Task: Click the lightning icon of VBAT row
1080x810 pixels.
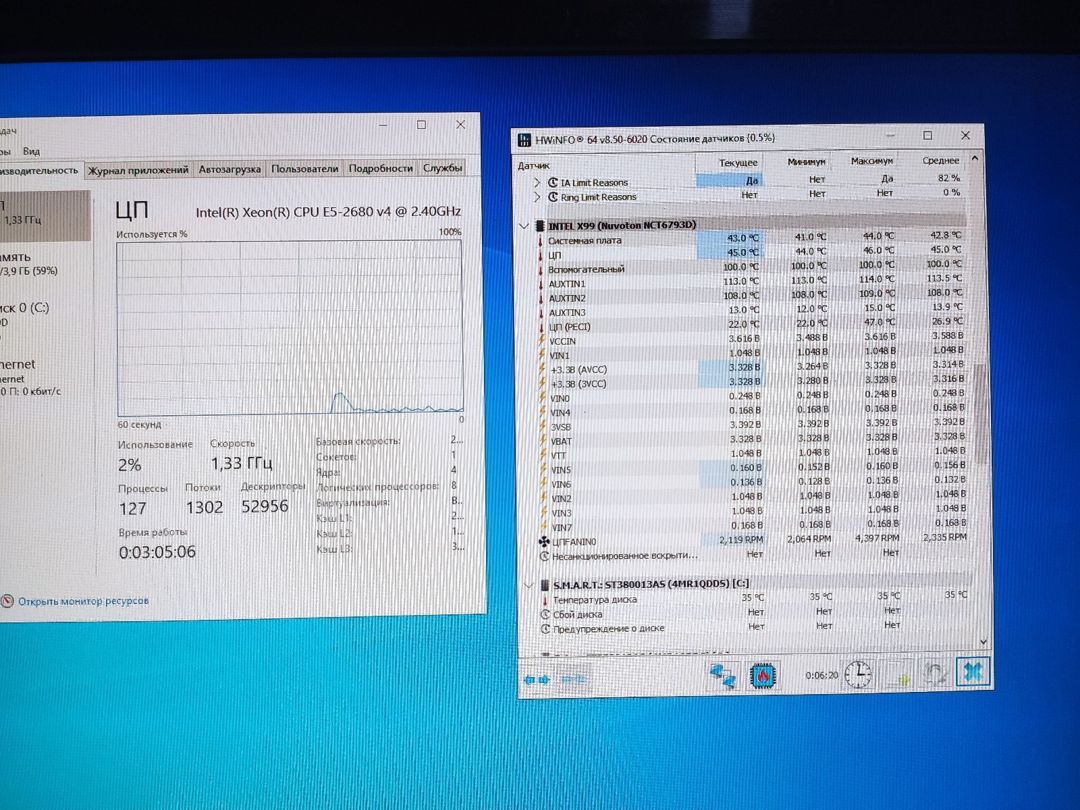Action: pos(543,441)
